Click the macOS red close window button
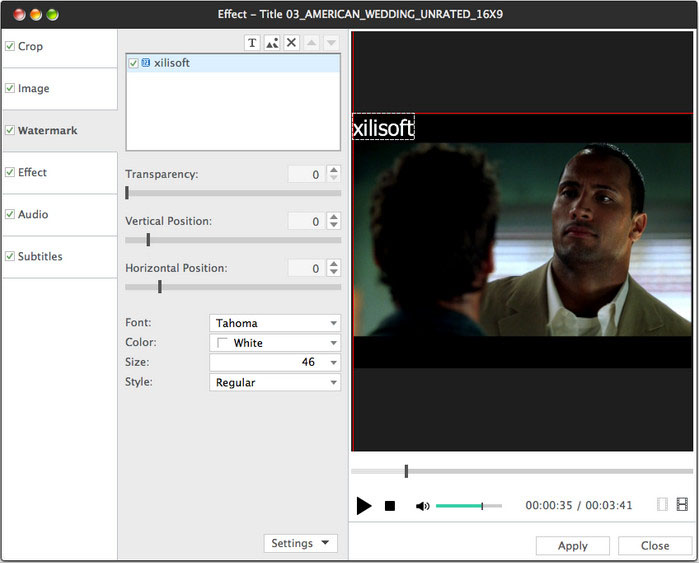The width and height of the screenshot is (699, 563). 19,15
